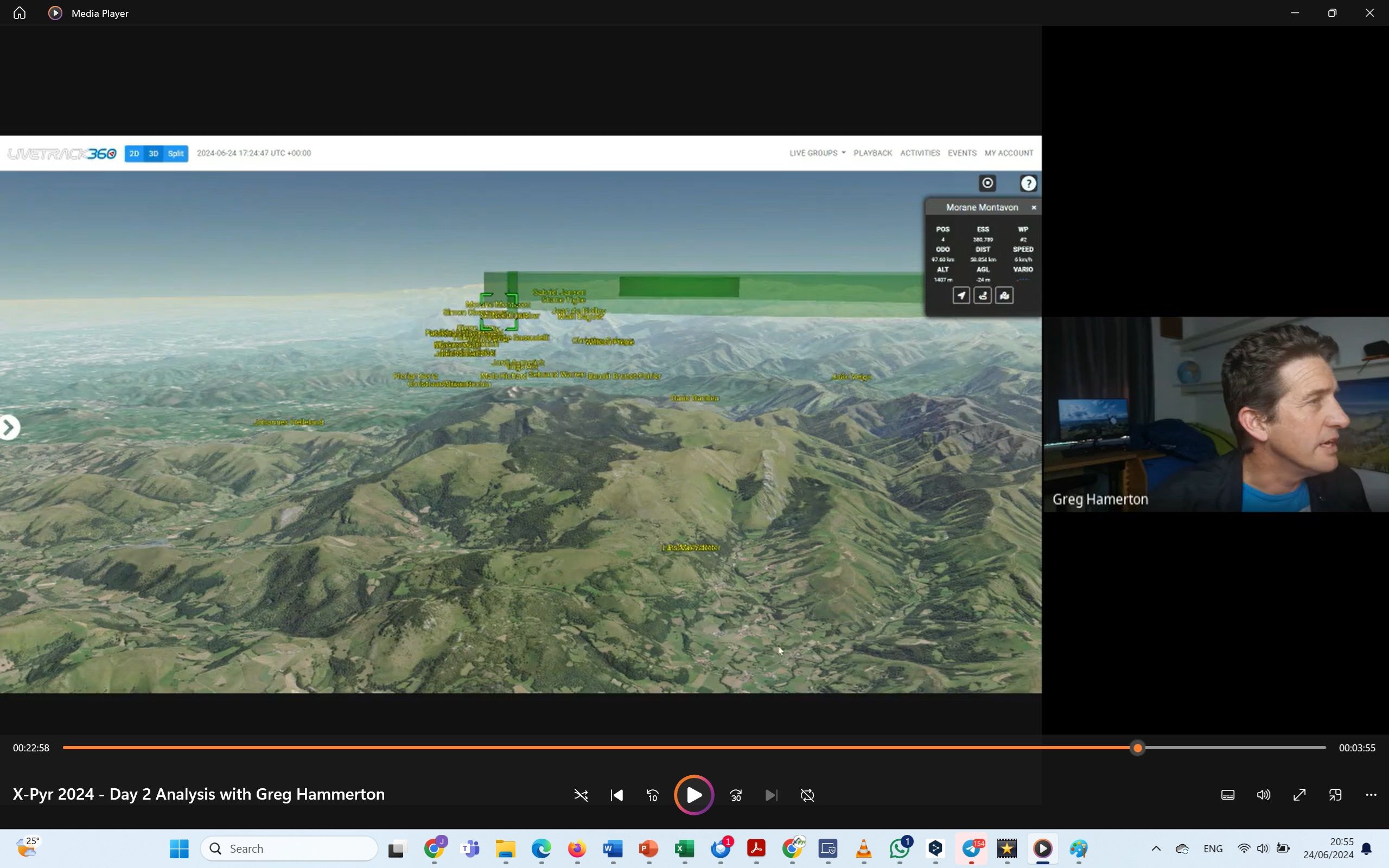Toggle shuffle mode
1389x868 pixels.
(x=581, y=795)
